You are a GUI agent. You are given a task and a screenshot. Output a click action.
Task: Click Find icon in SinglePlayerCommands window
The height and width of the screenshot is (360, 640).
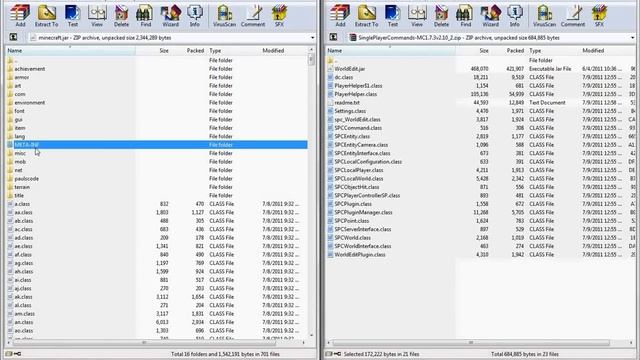pos(465,16)
